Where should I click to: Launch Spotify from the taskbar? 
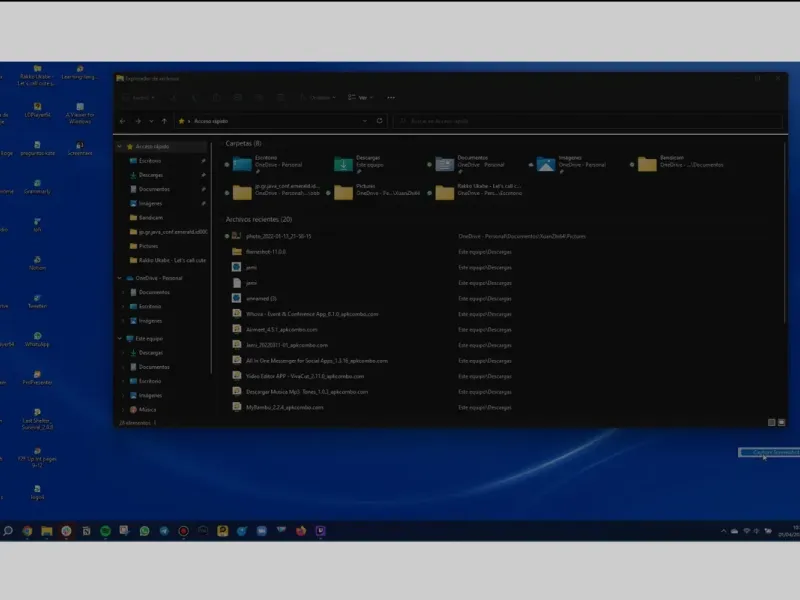(x=106, y=531)
